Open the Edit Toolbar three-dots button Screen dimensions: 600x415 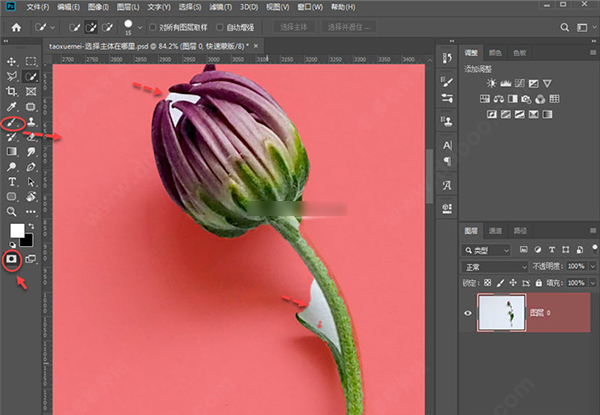pyautogui.click(x=31, y=212)
